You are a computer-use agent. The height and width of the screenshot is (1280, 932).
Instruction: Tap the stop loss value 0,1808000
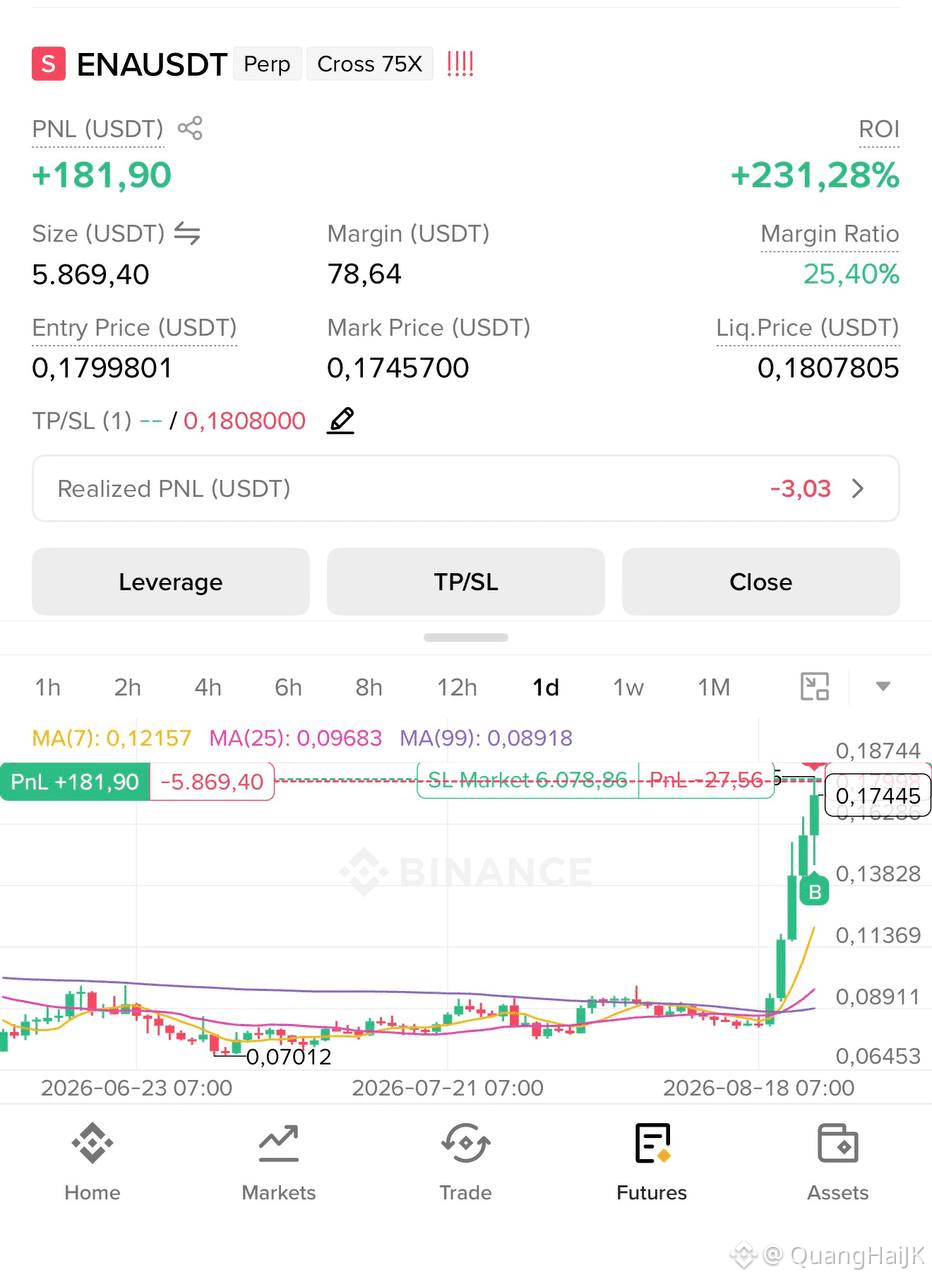point(245,421)
